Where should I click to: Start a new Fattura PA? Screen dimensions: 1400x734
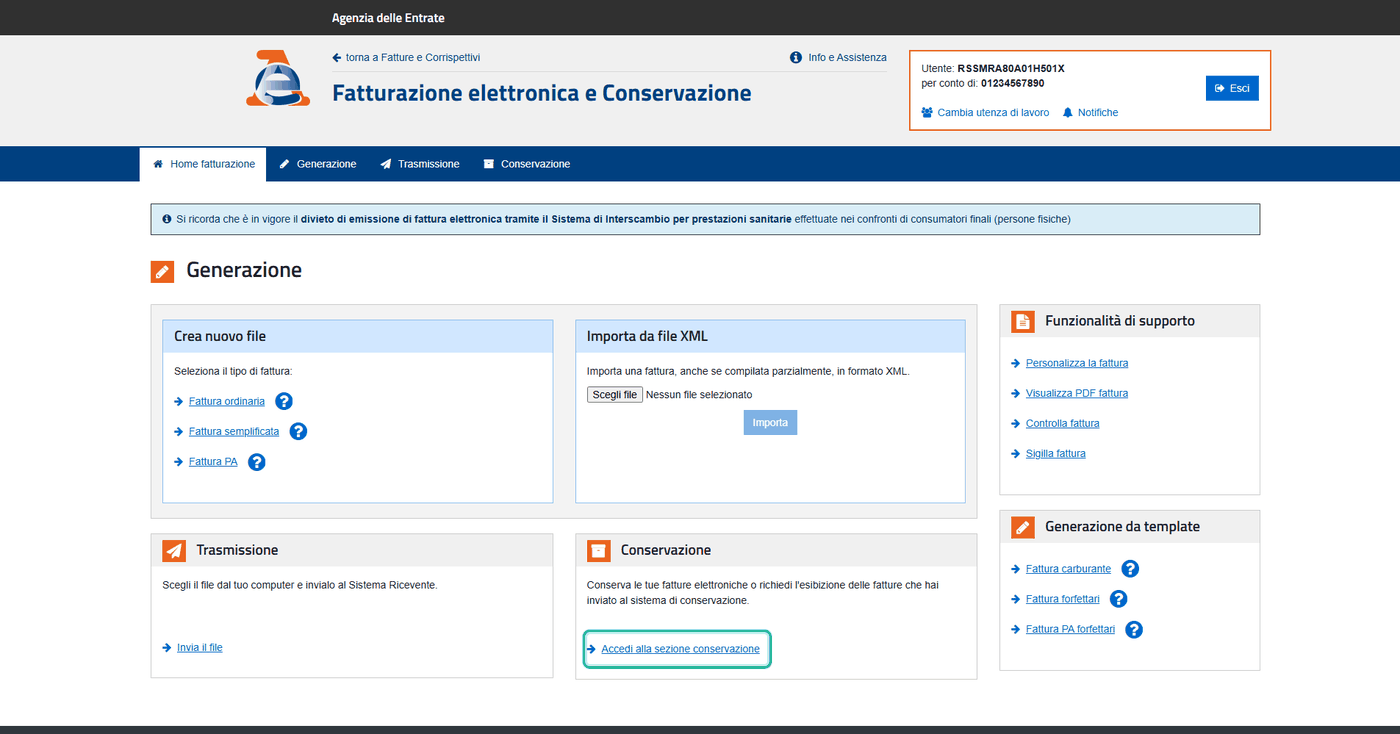pyautogui.click(x=213, y=461)
